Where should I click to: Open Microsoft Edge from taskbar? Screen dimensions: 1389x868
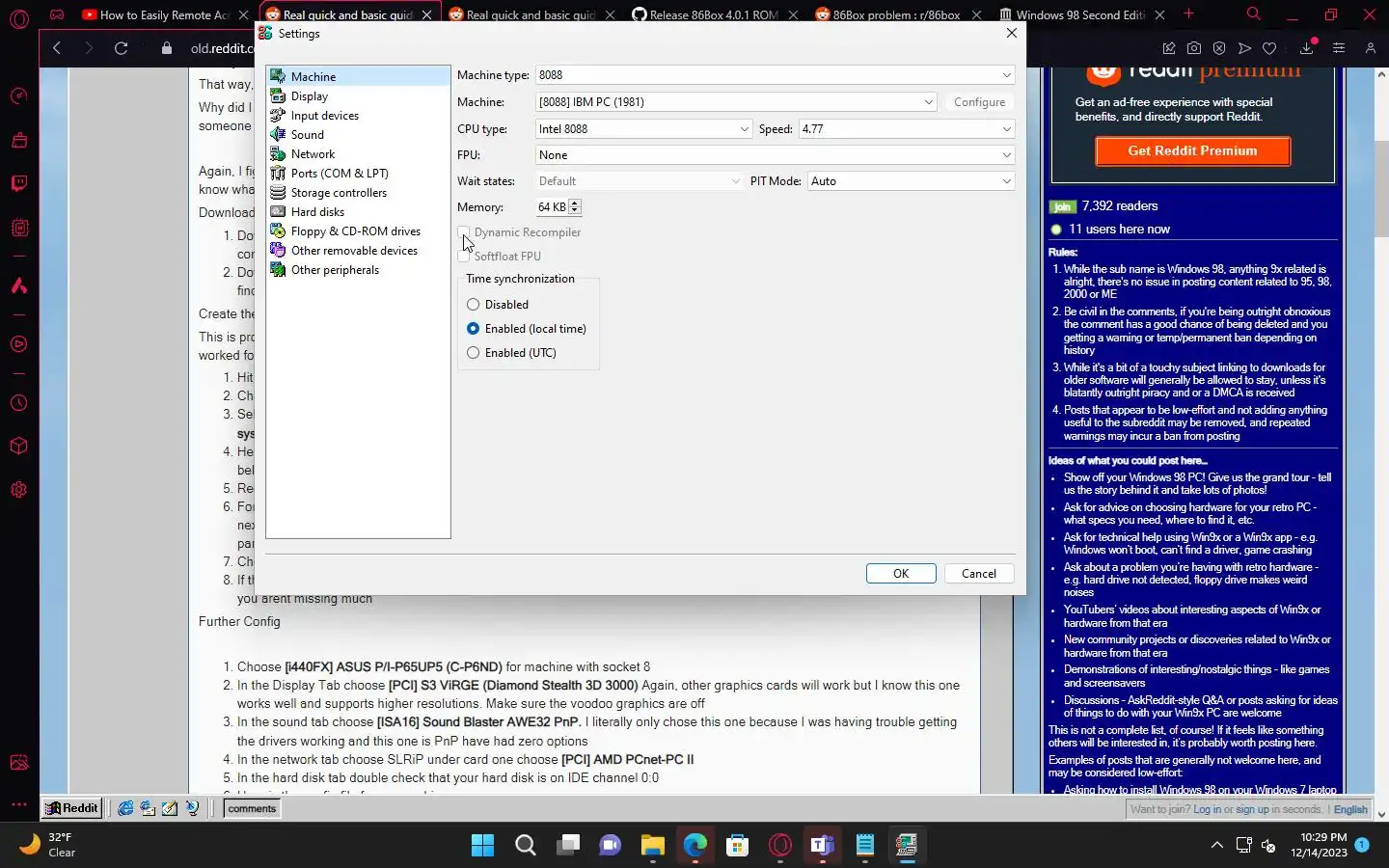pos(695,846)
